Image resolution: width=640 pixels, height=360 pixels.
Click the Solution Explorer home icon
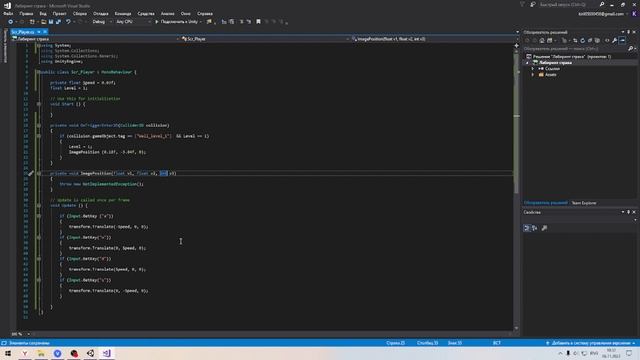pyautogui.click(x=542, y=40)
